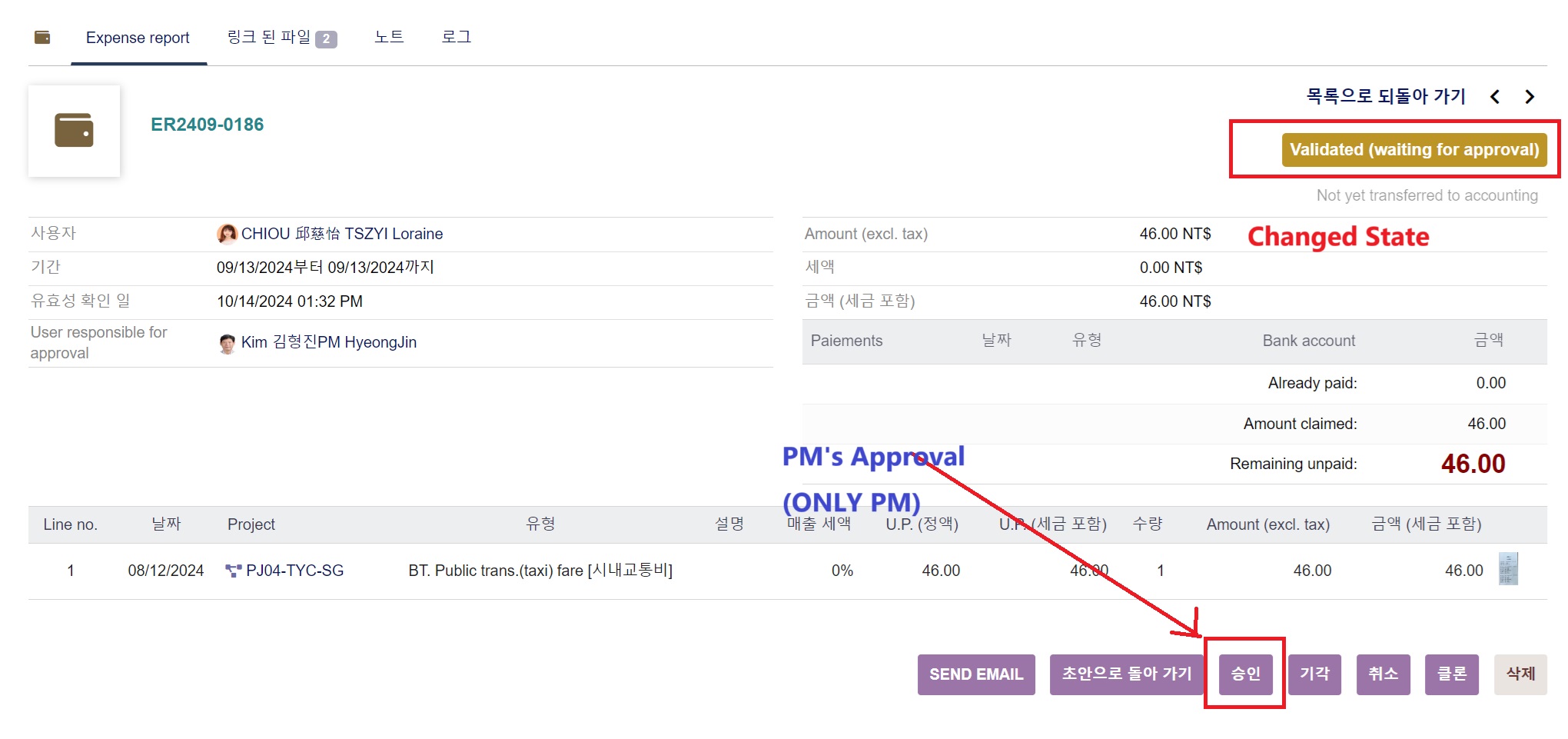Viewport: 1568px width, 739px height.
Task: Open the 로그 tab
Action: (x=456, y=38)
